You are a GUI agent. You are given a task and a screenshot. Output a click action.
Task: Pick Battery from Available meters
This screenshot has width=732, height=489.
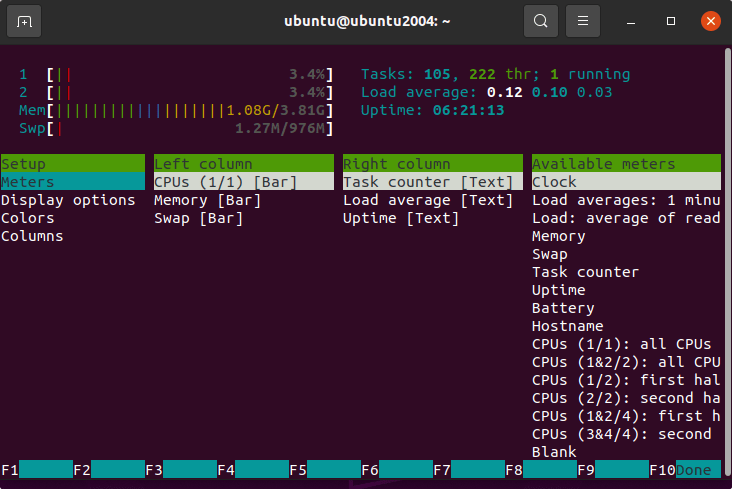(x=563, y=308)
